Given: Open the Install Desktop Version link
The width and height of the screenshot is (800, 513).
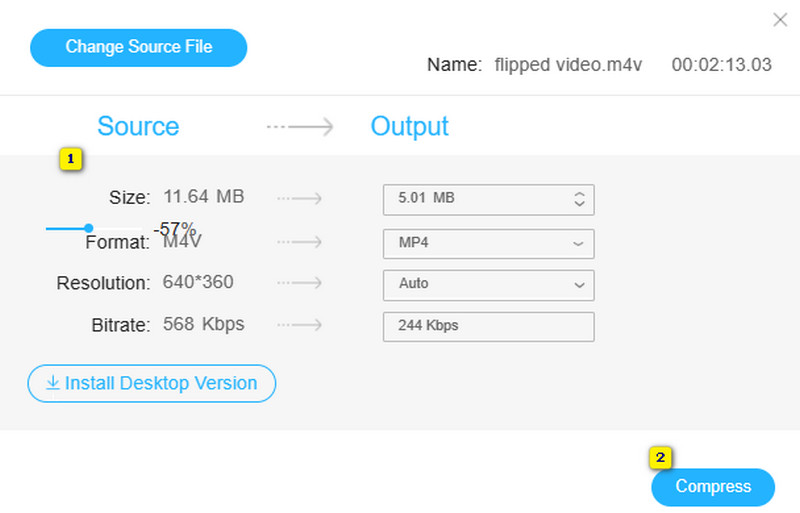Looking at the screenshot, I should tap(160, 383).
